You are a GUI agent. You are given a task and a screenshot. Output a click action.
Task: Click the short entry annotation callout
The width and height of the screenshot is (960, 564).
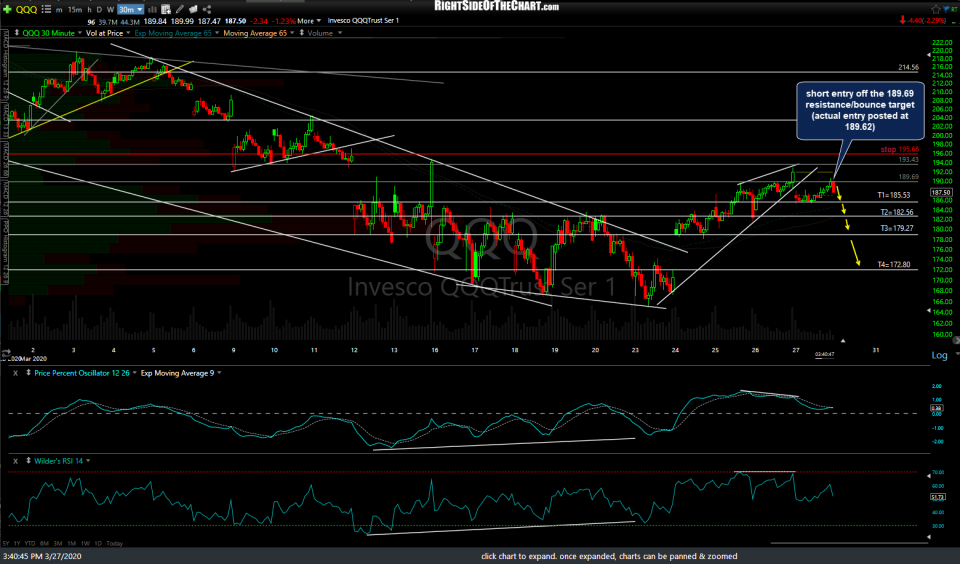point(860,110)
